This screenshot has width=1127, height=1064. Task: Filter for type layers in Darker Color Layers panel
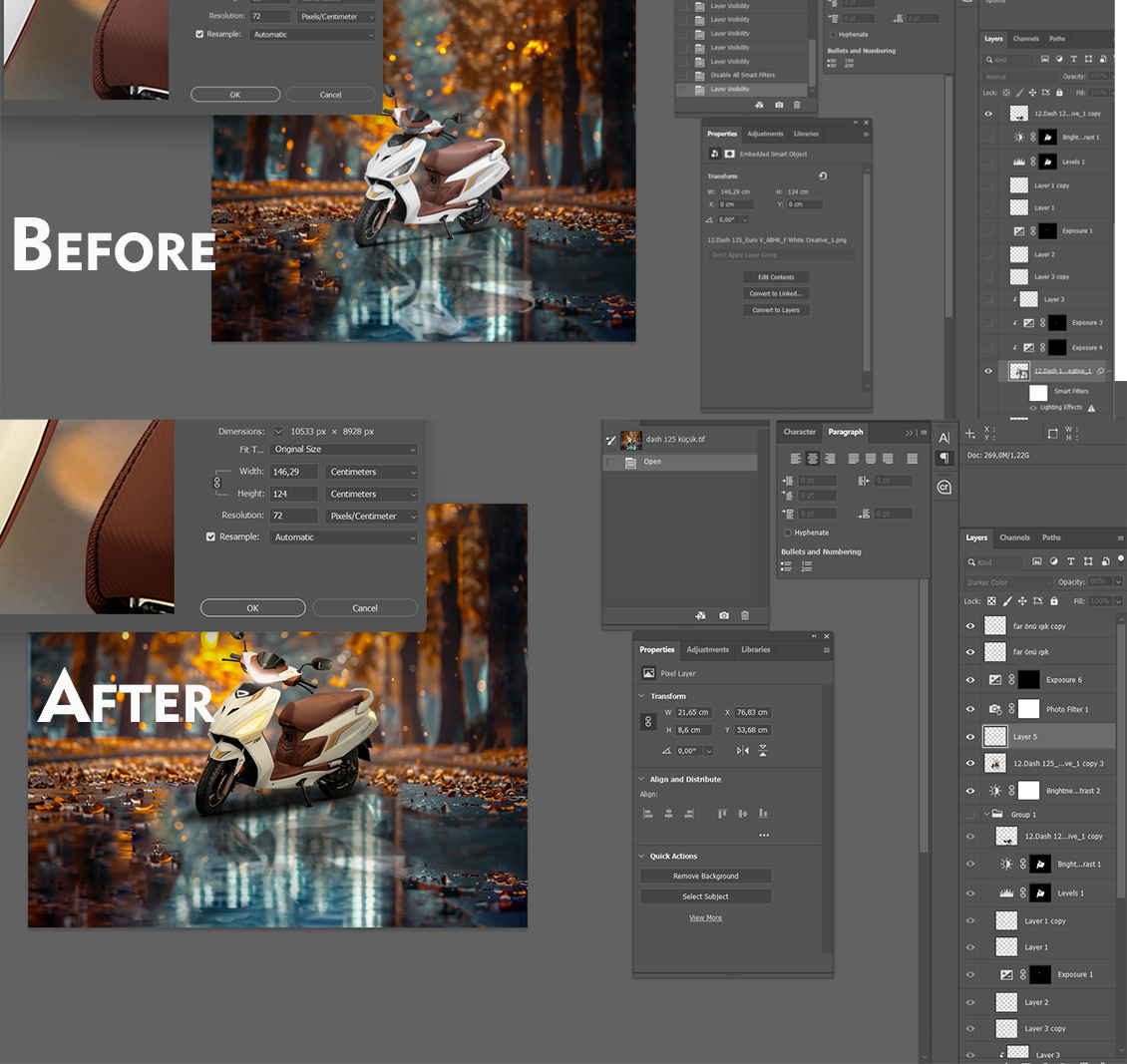tap(1071, 561)
